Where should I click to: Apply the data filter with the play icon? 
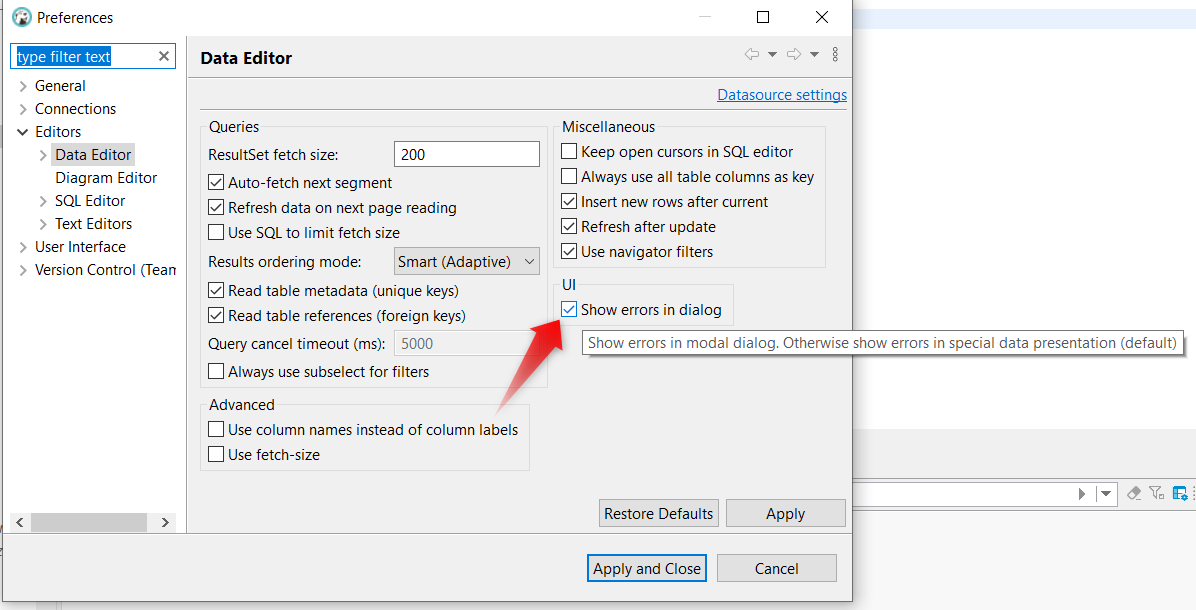[x=1082, y=493]
